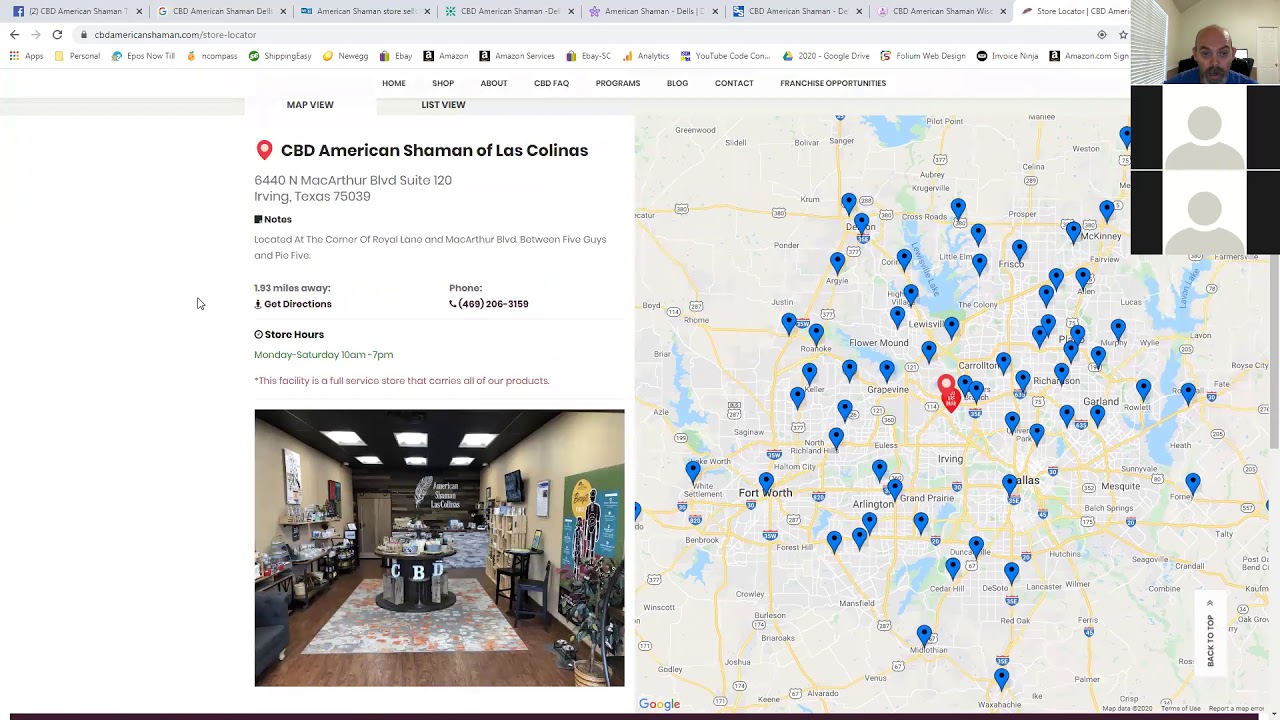Open the Amazon Services bookmark
Image resolution: width=1280 pixels, height=720 pixels.
tap(517, 56)
